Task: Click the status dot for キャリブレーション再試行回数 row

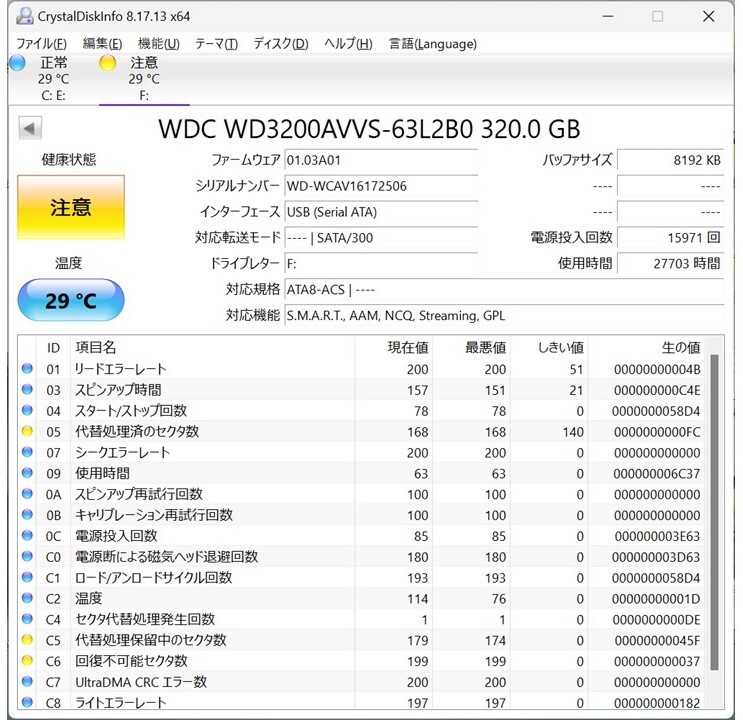Action: click(x=27, y=514)
